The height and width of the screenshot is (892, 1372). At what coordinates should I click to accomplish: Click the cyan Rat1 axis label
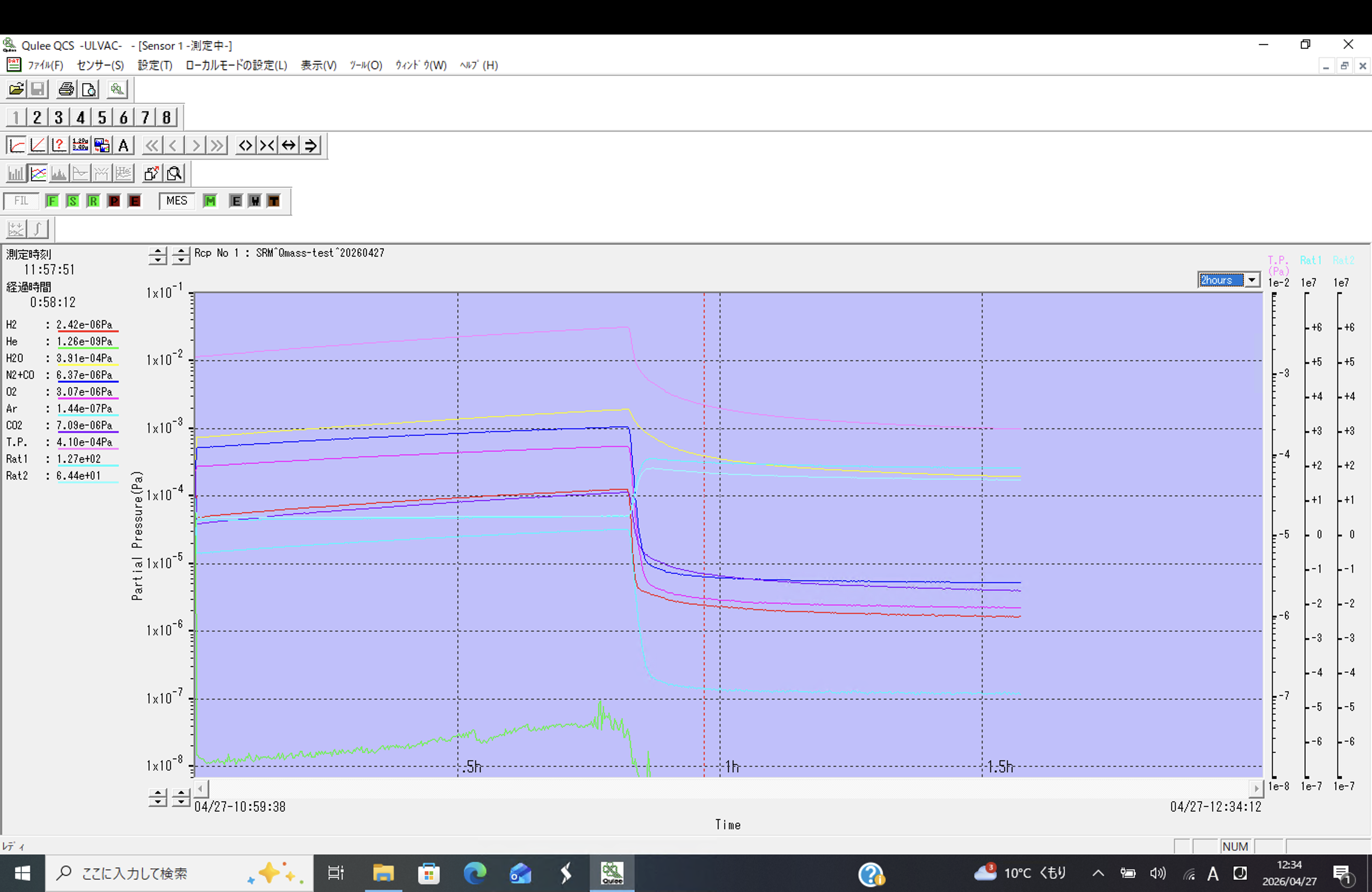coord(1310,260)
